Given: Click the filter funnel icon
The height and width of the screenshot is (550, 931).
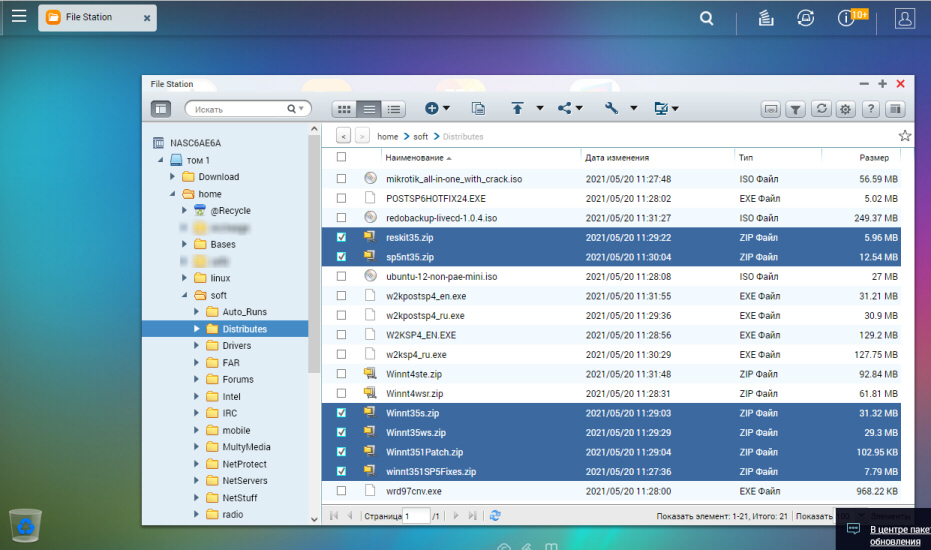Looking at the screenshot, I should 796,109.
